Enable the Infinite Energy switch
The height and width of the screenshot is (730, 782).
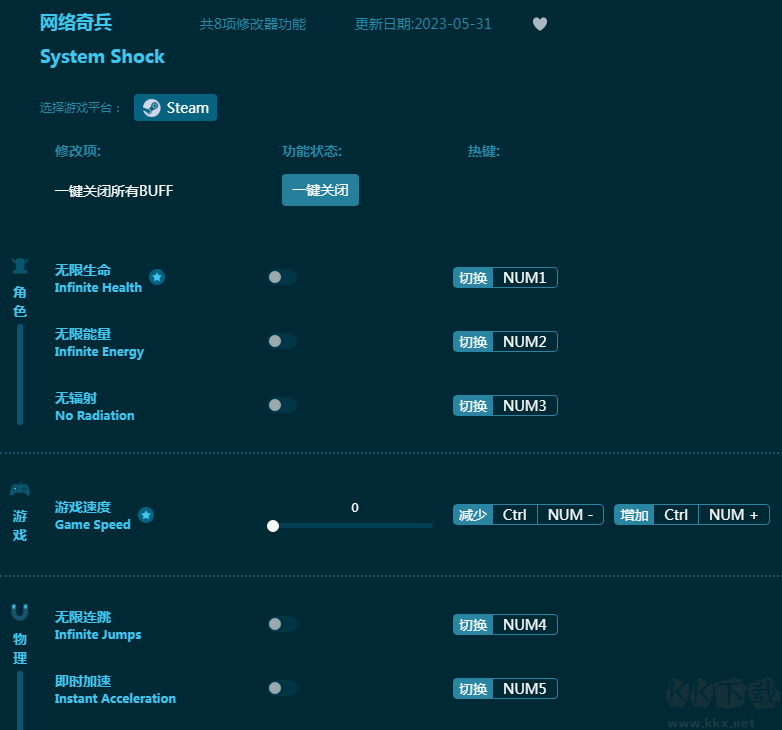(282, 341)
